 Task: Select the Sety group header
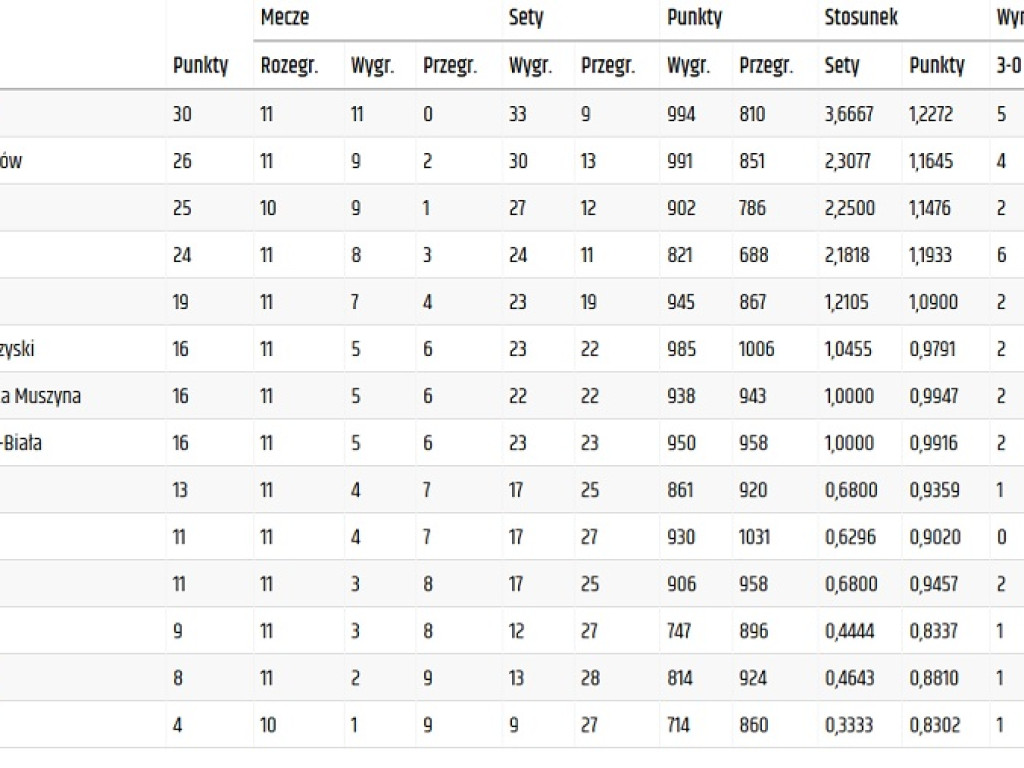point(526,17)
